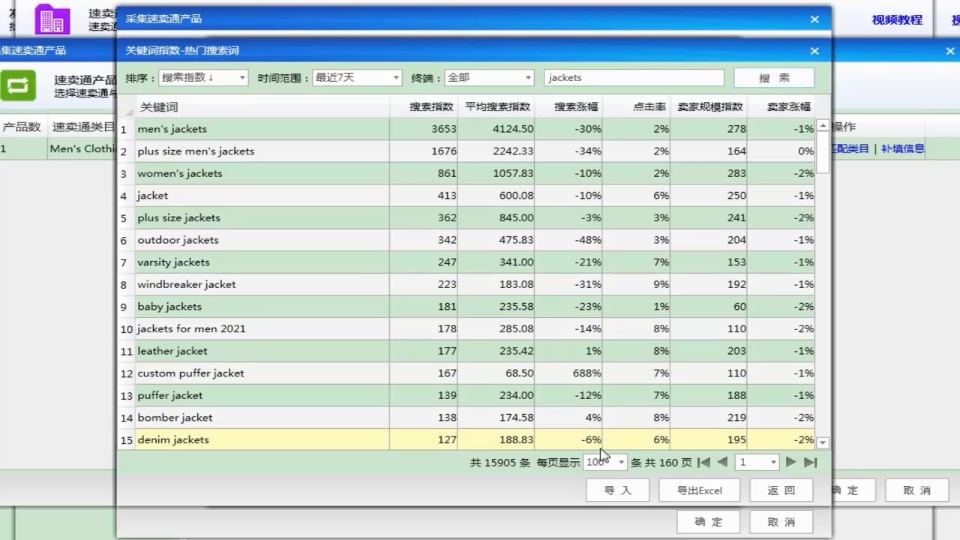This screenshot has height=540, width=960.
Task: Select the "leather jacket" row
Action: (467, 351)
